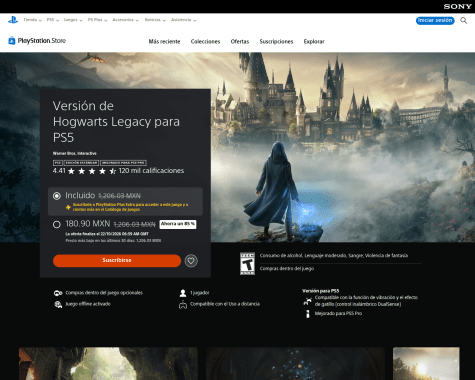
Task: Click the star rating row
Action: 92,171
